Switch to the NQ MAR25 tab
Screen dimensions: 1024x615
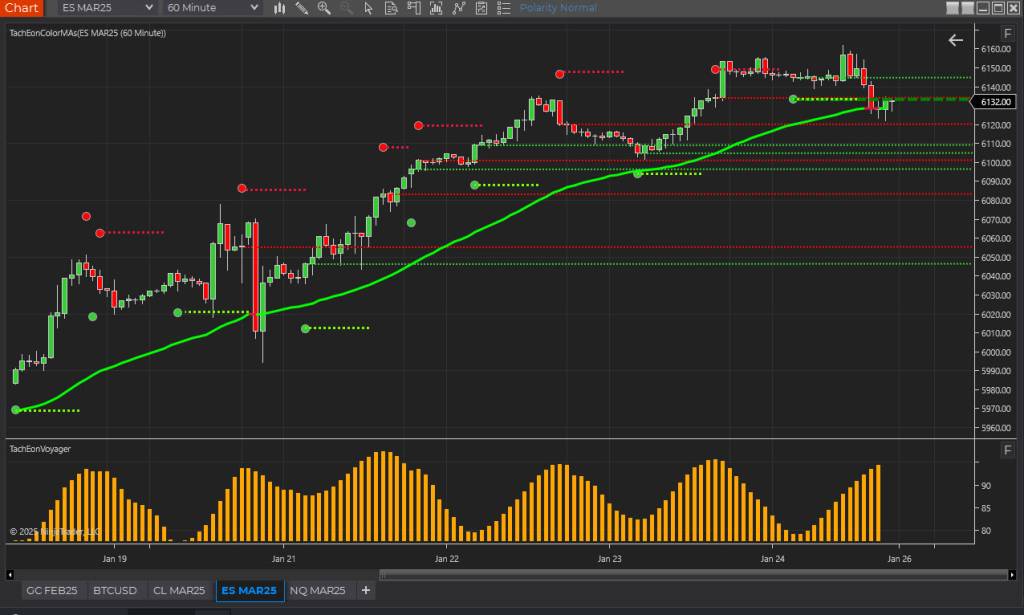[317, 591]
